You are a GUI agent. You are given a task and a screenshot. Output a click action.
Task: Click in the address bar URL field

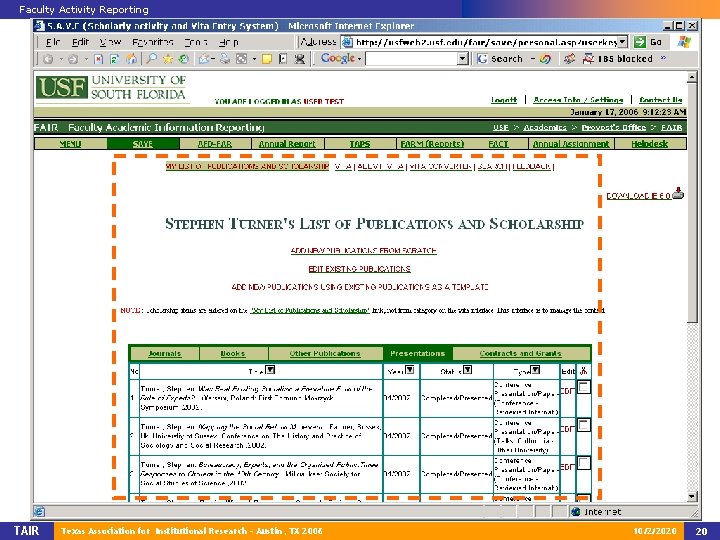click(x=486, y=42)
